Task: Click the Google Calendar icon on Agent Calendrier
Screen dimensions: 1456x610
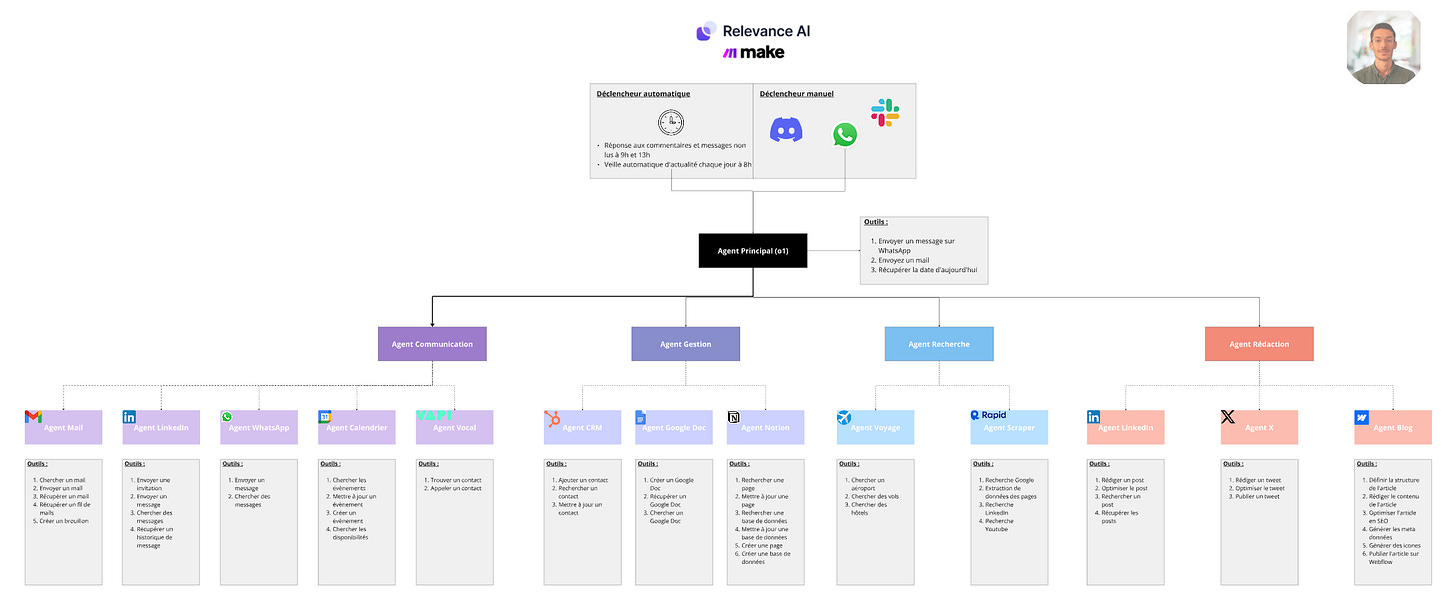Action: pos(324,417)
